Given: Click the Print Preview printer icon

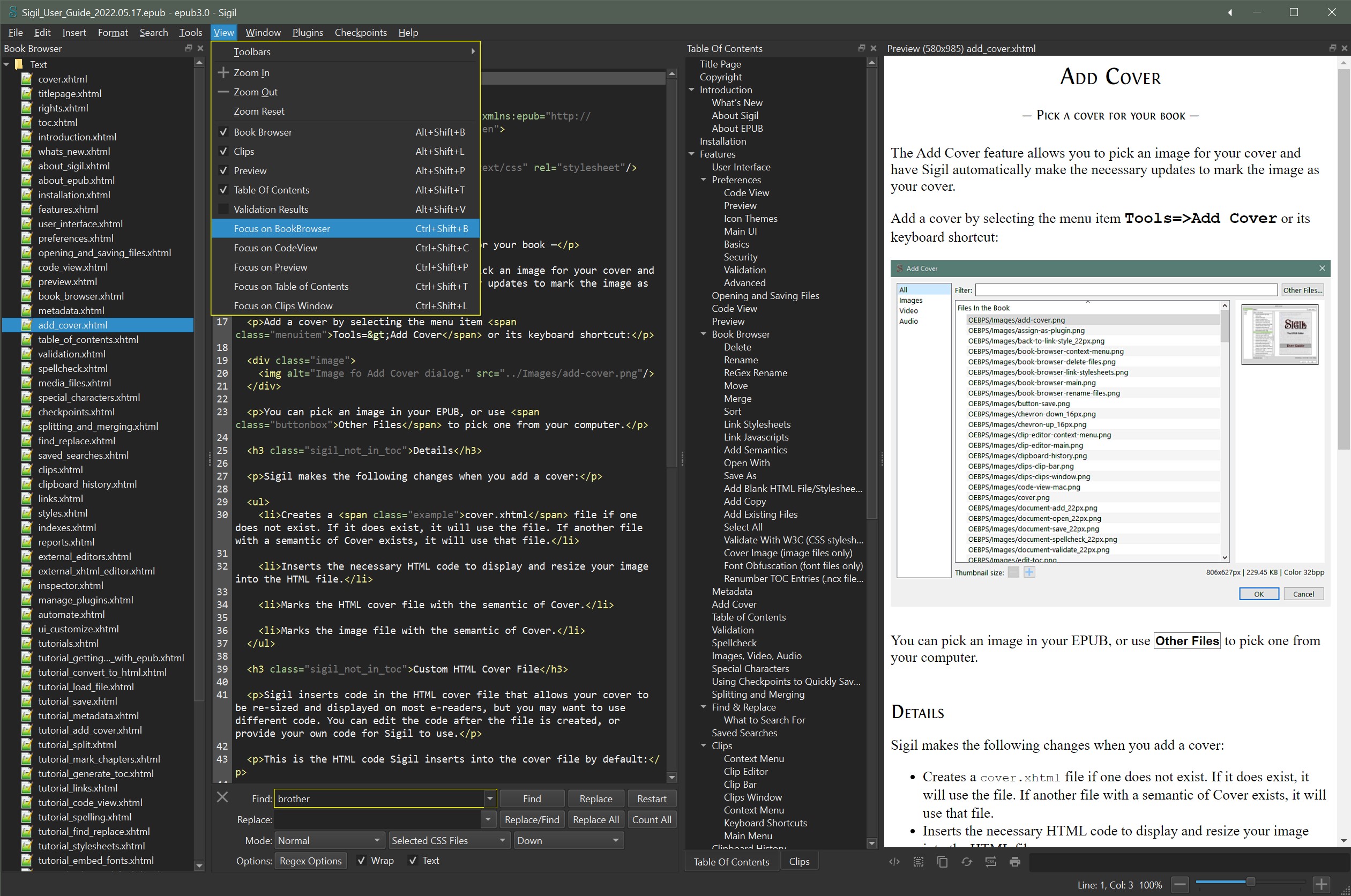Looking at the screenshot, I should [x=1015, y=862].
